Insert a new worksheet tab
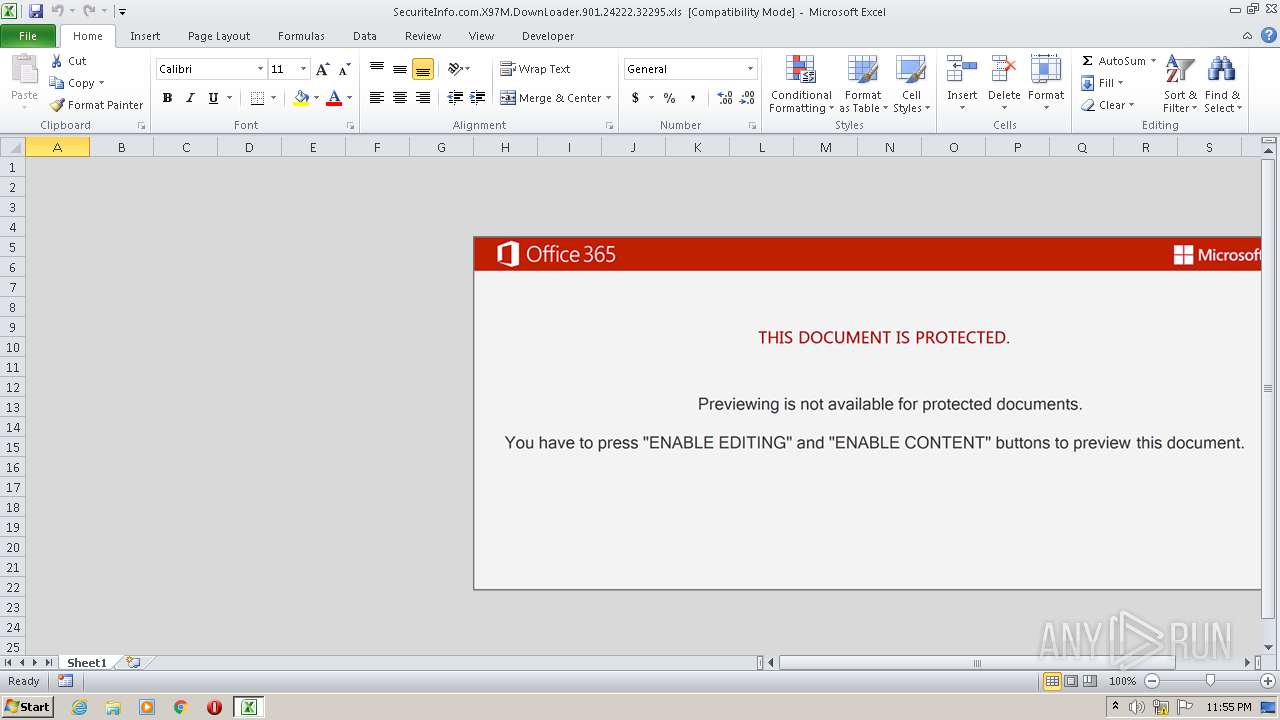1280x720 pixels. pyautogui.click(x=133, y=662)
